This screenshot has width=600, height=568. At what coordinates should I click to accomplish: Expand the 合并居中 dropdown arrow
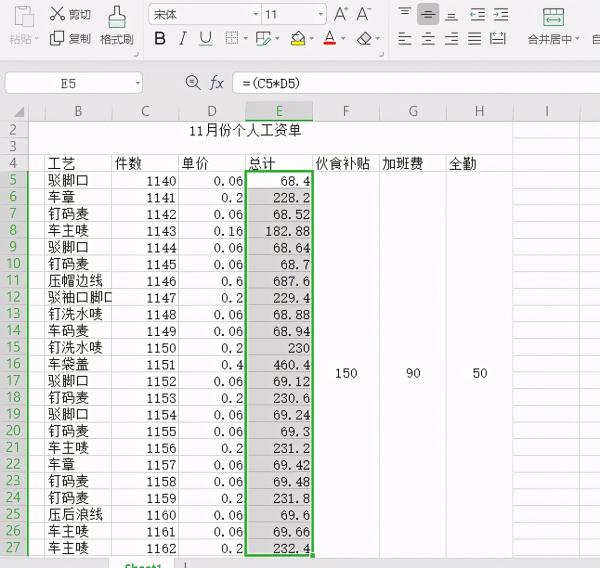577,39
